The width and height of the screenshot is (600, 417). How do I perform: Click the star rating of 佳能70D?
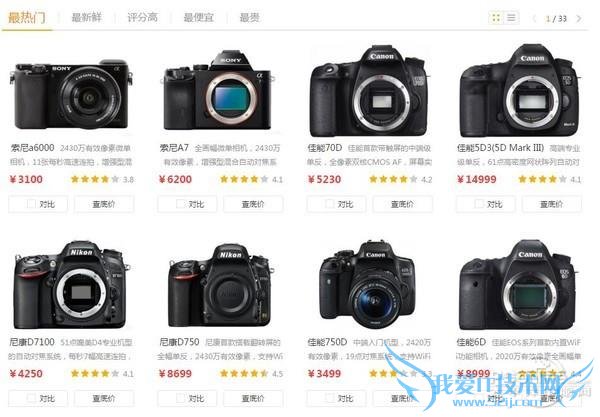[393, 179]
